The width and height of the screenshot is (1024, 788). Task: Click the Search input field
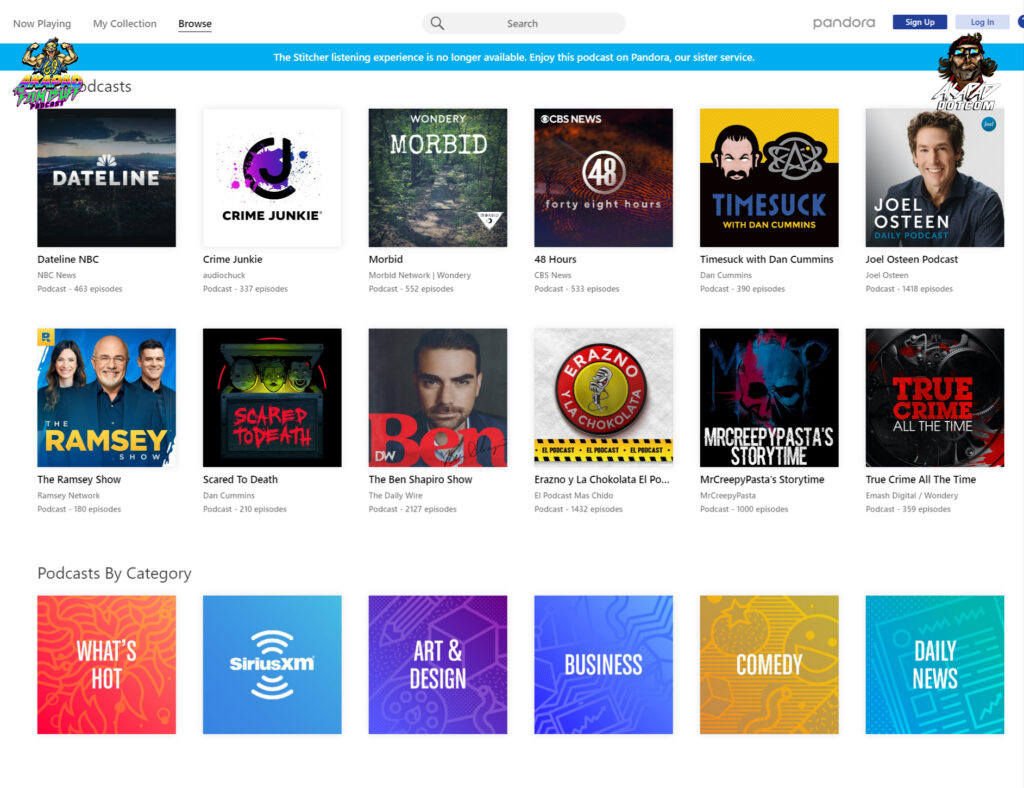pos(523,24)
